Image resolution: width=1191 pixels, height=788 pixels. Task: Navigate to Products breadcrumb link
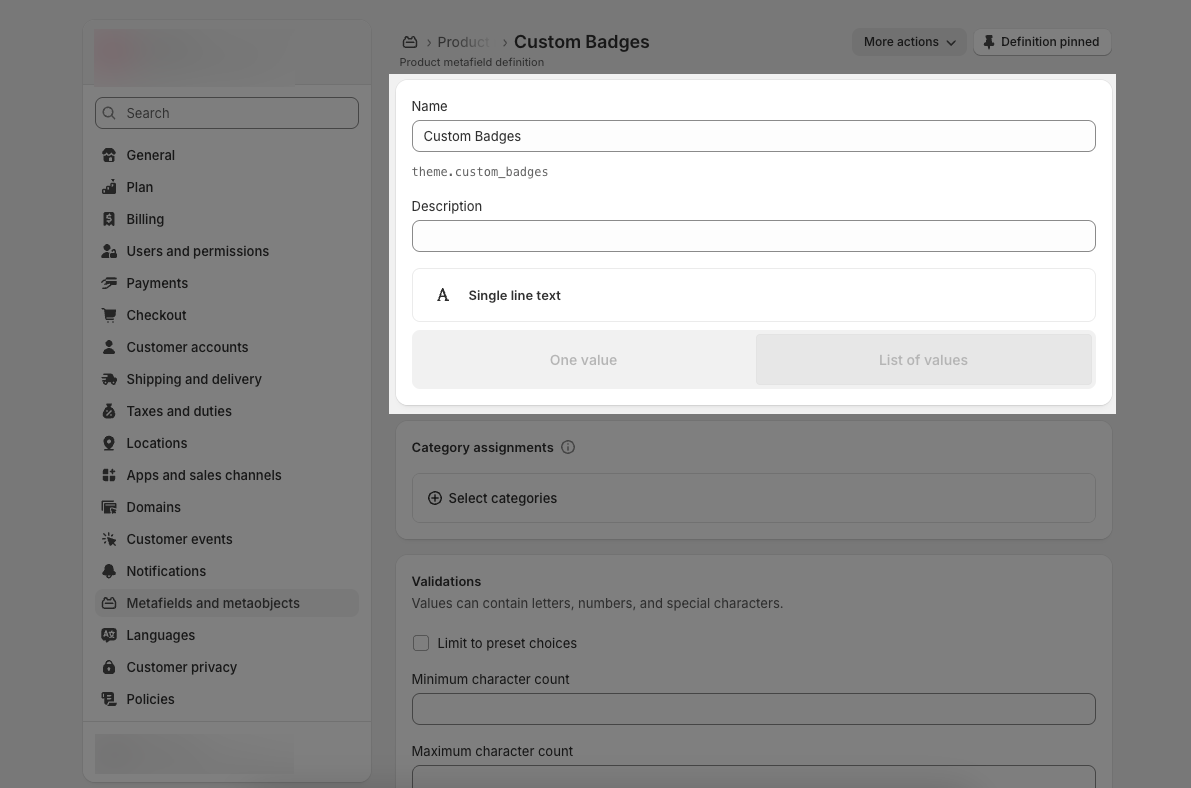click(x=463, y=42)
